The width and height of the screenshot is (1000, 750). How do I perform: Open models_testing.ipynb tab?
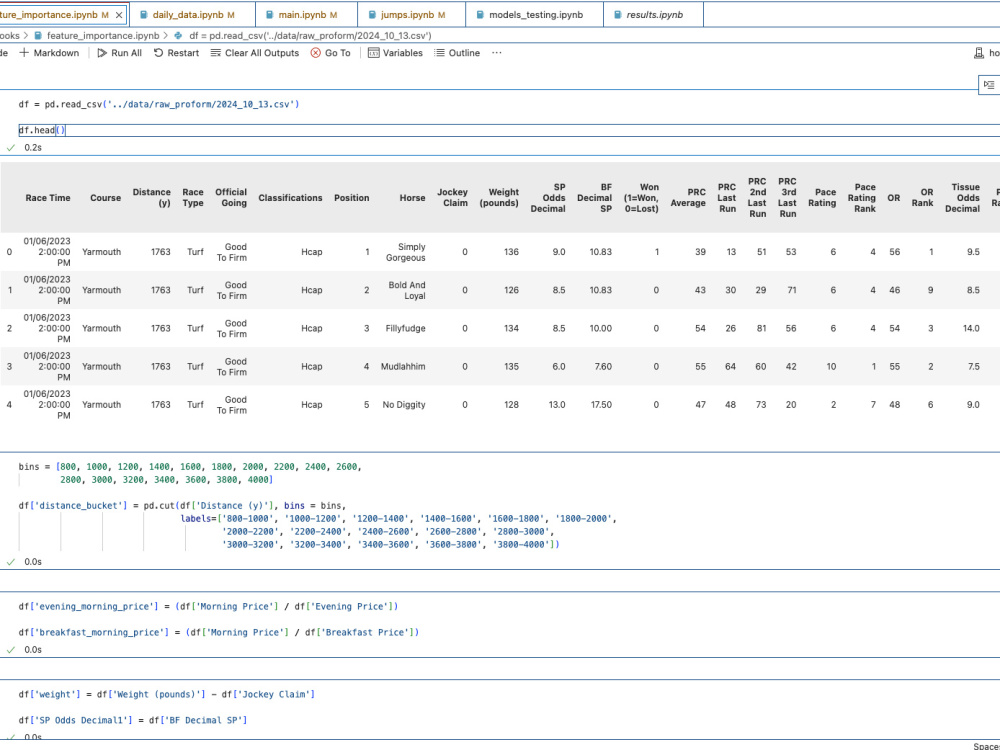(534, 15)
